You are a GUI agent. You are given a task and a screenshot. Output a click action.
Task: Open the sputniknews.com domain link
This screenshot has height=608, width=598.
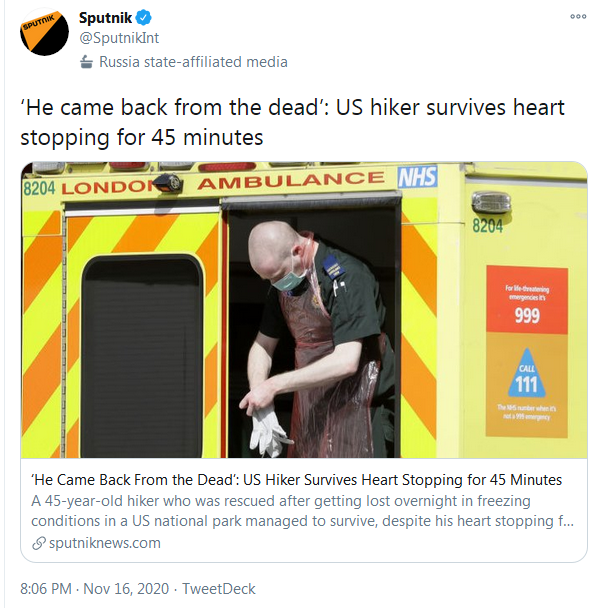pos(105,543)
